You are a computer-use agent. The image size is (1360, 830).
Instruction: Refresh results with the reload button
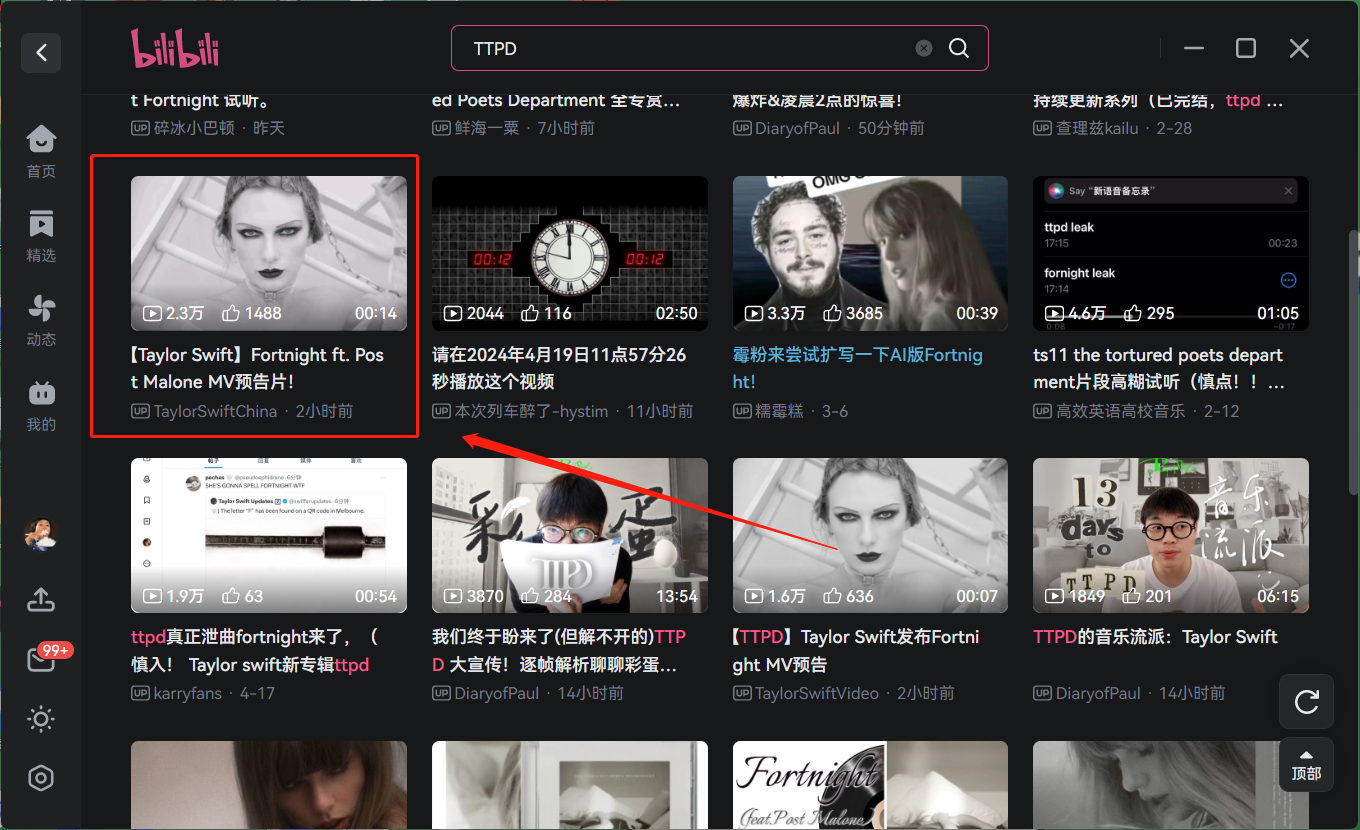(x=1306, y=701)
